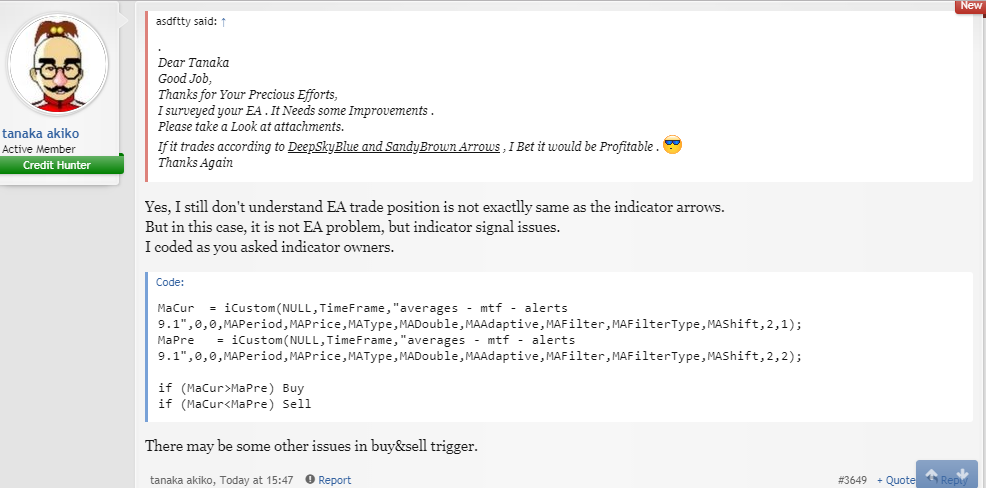
Task: Click the Active Member user title
Action: click(38, 149)
